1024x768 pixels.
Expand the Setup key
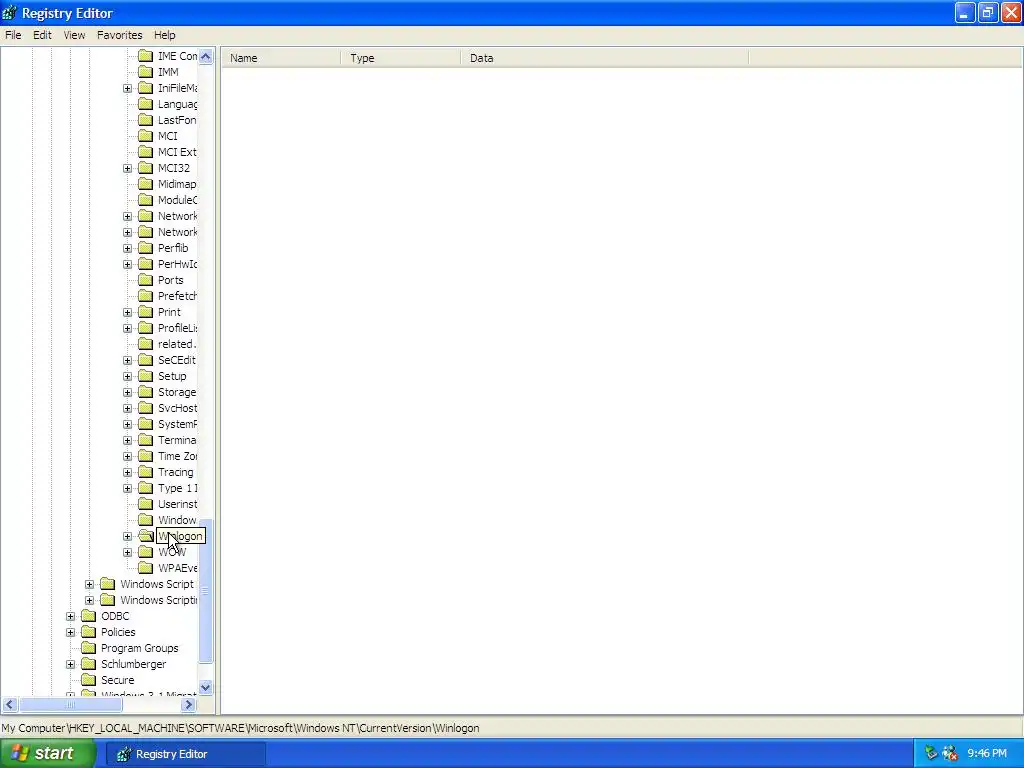pyautogui.click(x=127, y=376)
